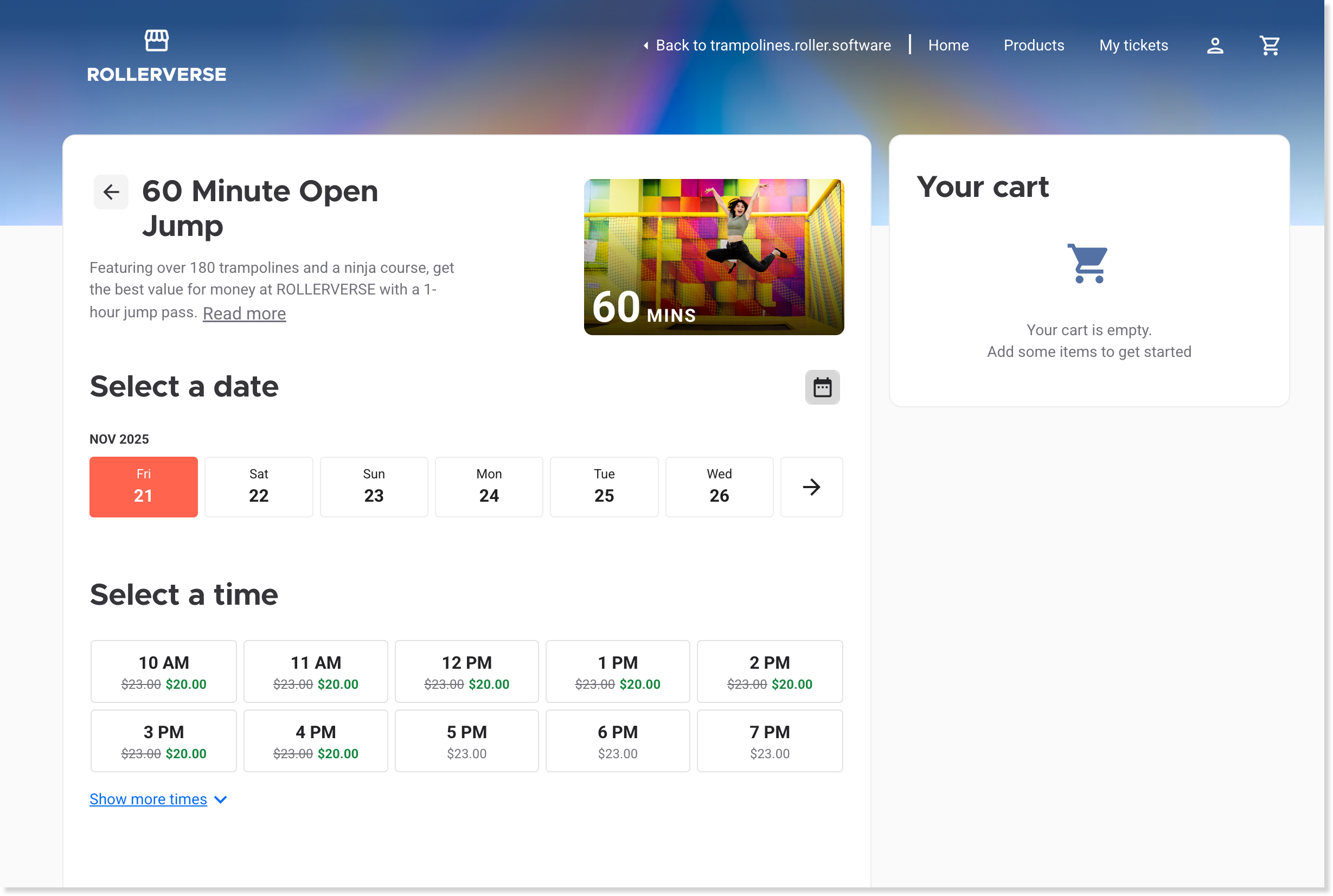Click the back arrow beside product title
1333x896 pixels.
[x=111, y=192]
